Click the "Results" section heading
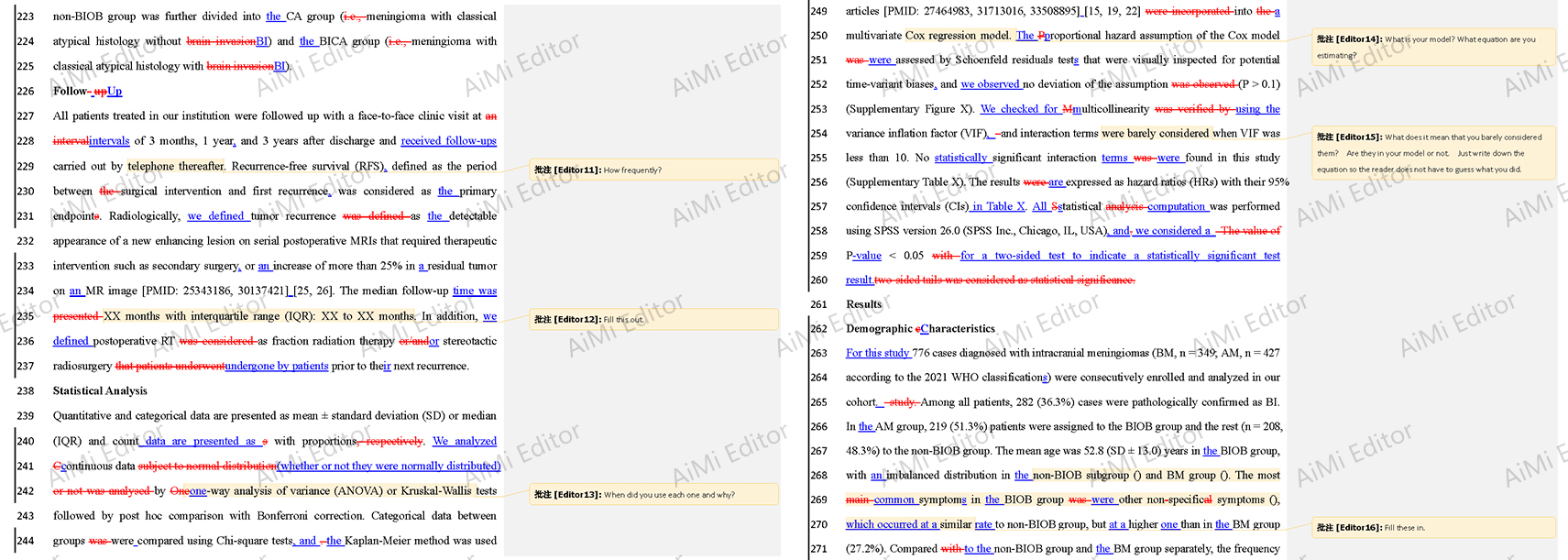This screenshot has width=1568, height=560. pos(863,304)
